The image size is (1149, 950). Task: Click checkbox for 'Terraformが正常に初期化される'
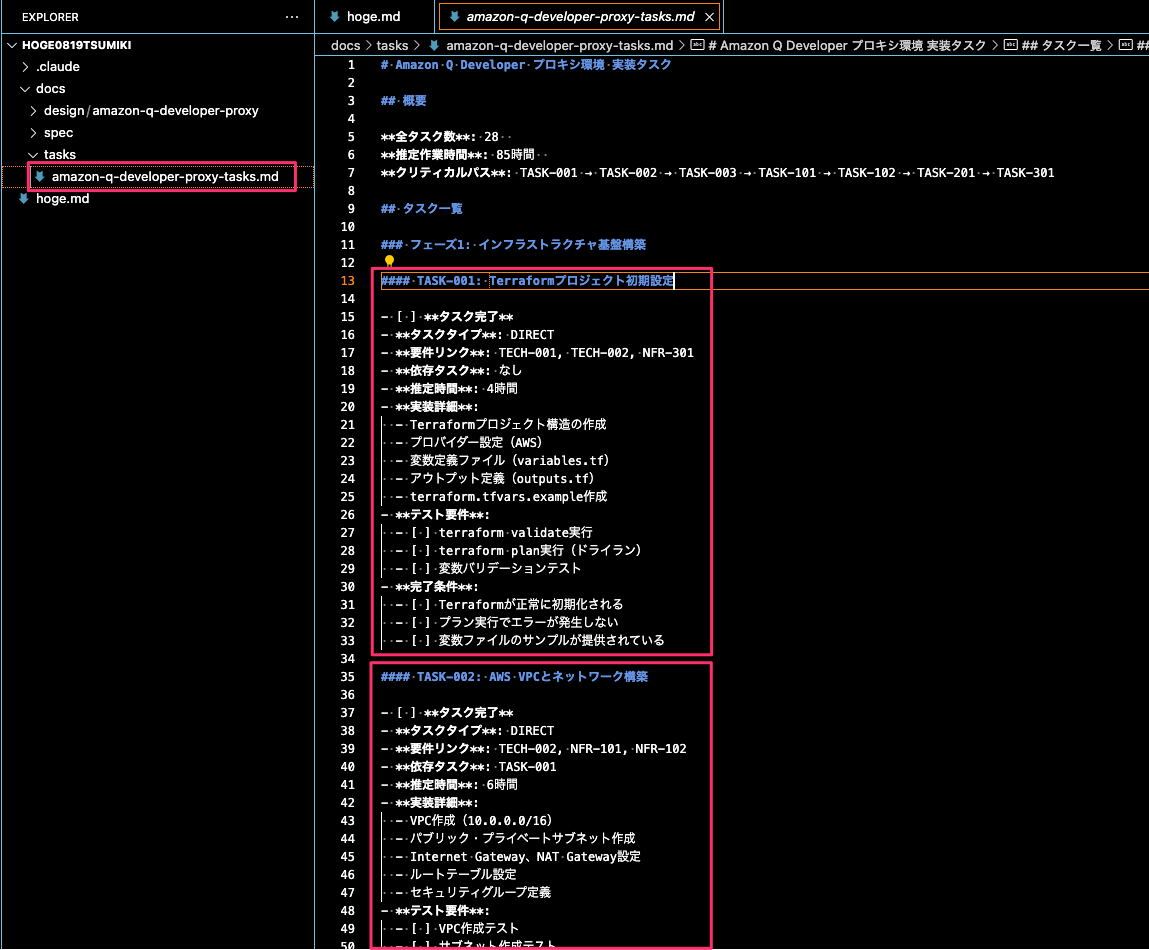coord(421,605)
